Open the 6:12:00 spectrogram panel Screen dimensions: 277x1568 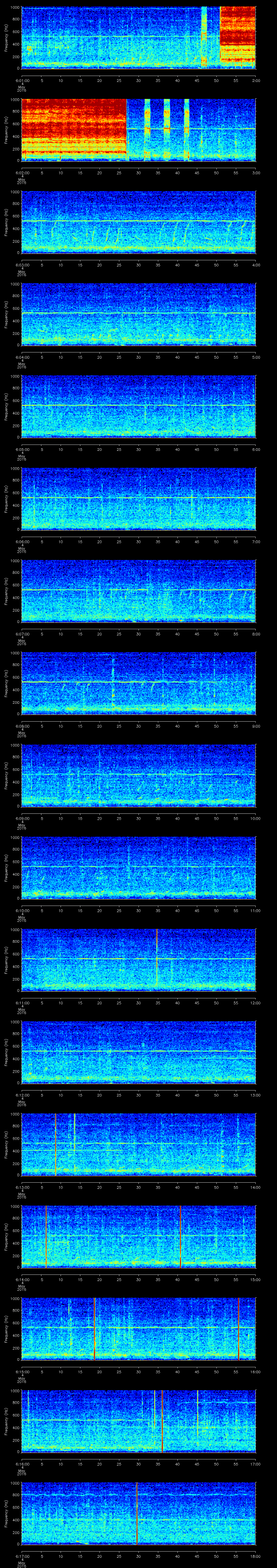tap(139, 1052)
